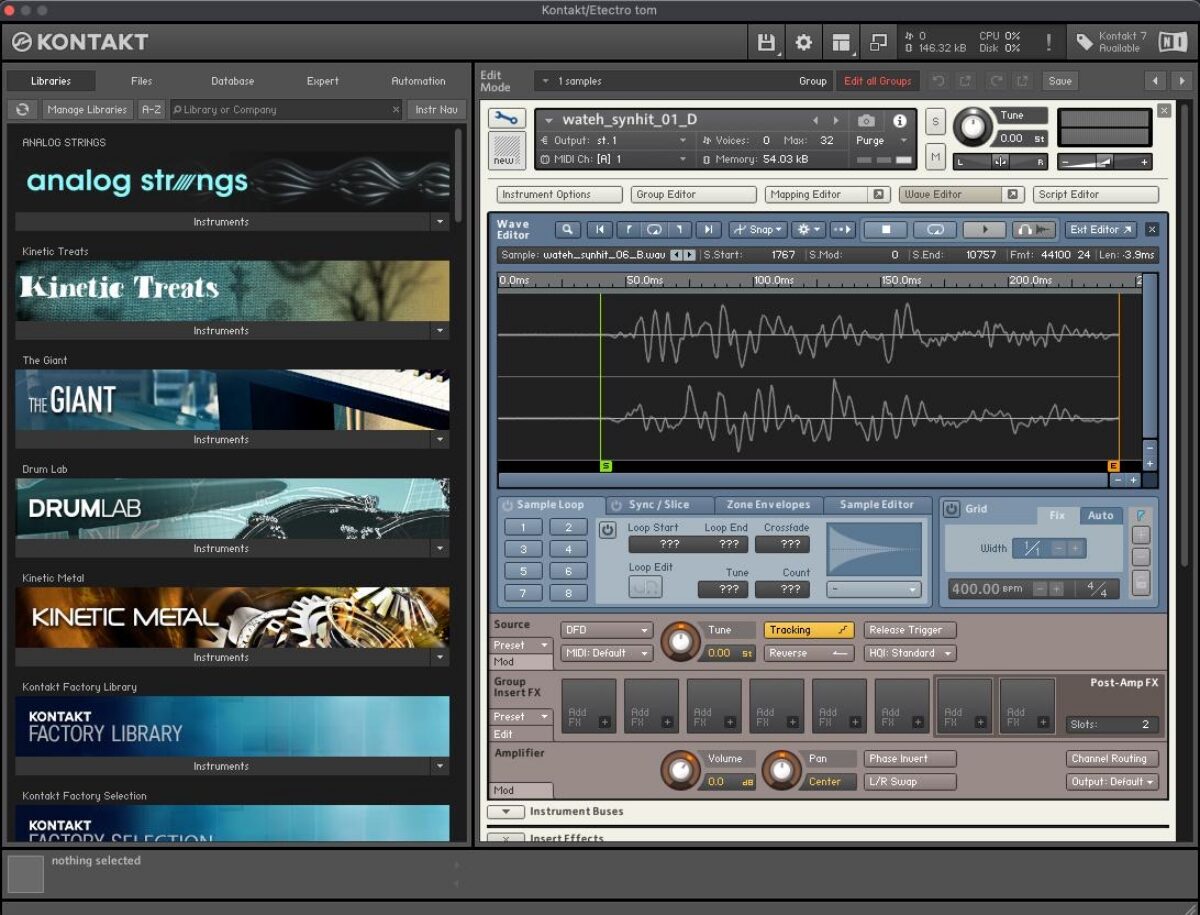Open the Snap dropdown
Viewport: 1200px width, 915px height.
coord(758,229)
